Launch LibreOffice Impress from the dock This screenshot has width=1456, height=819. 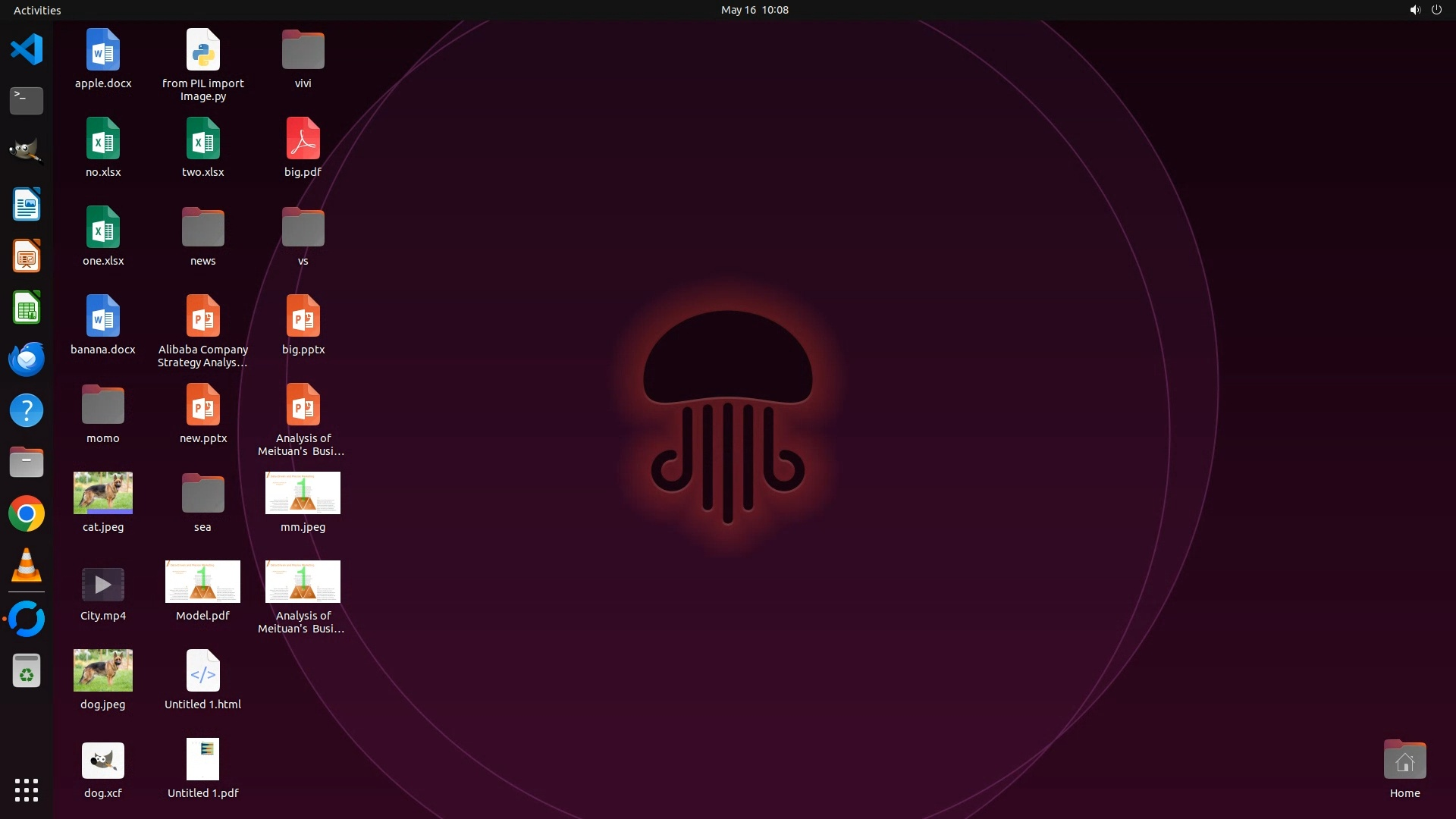pyautogui.click(x=27, y=256)
